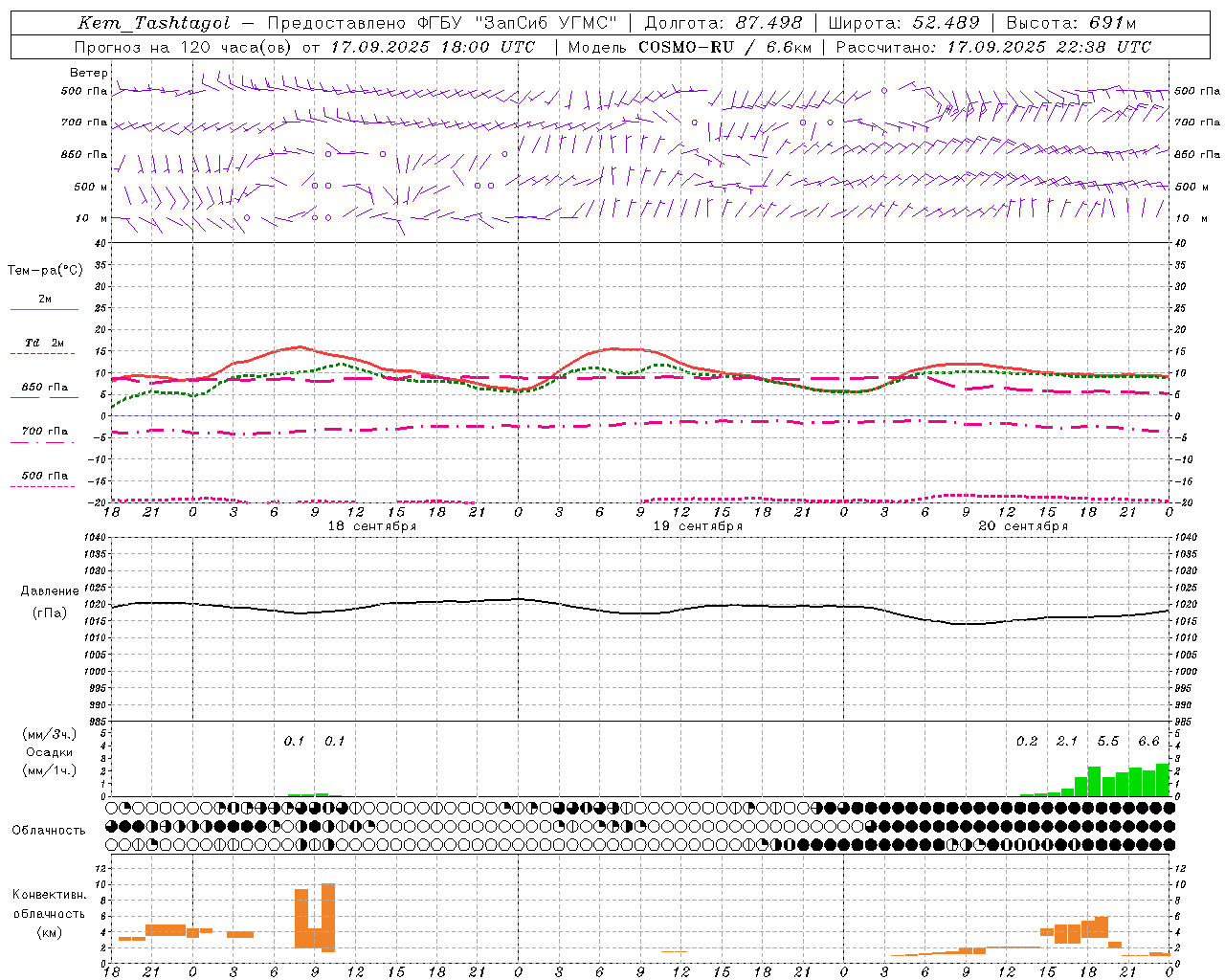This screenshot has width=1225, height=980.
Task: Click the 850 гПа entry in the temperature legend
Action: click(x=45, y=387)
